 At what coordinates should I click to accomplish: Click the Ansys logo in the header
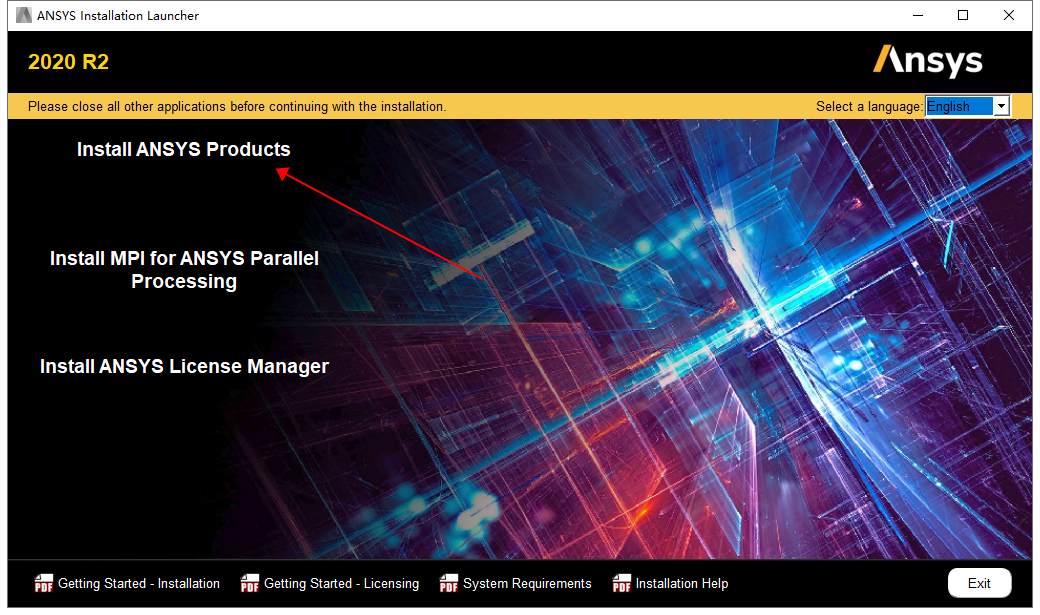tap(927, 61)
